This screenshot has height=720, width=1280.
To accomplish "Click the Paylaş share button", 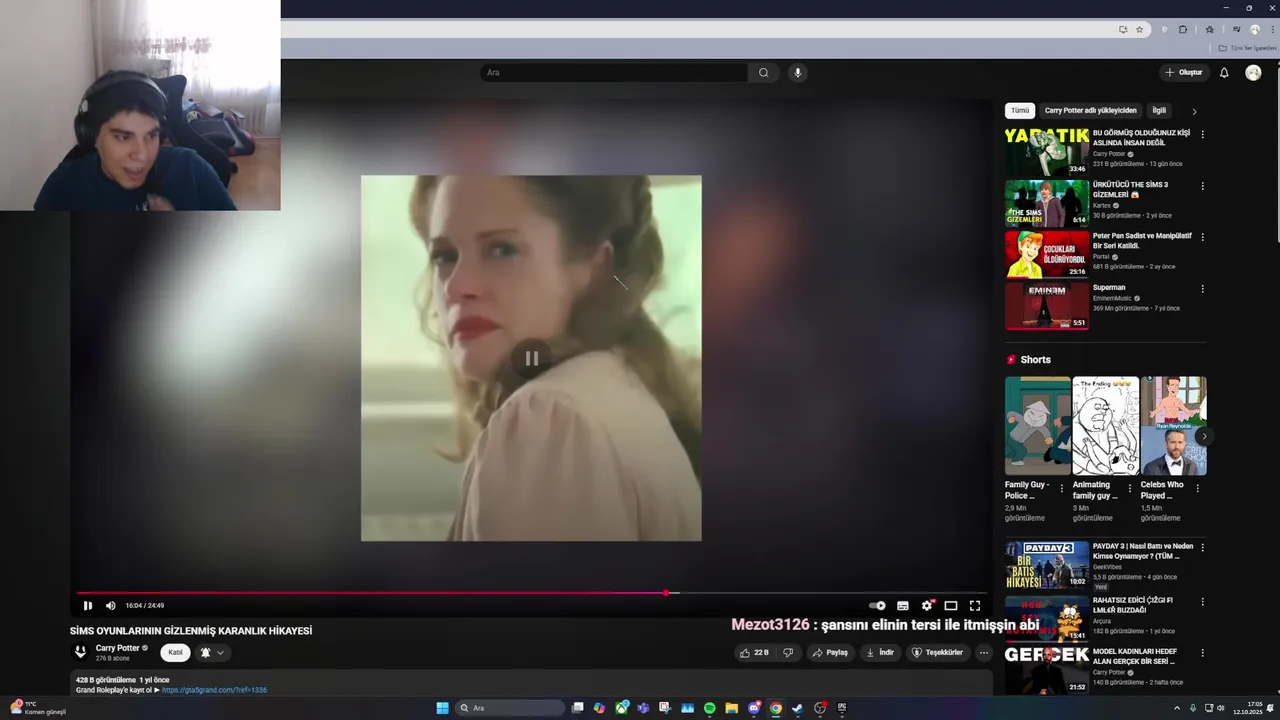I will [830, 652].
